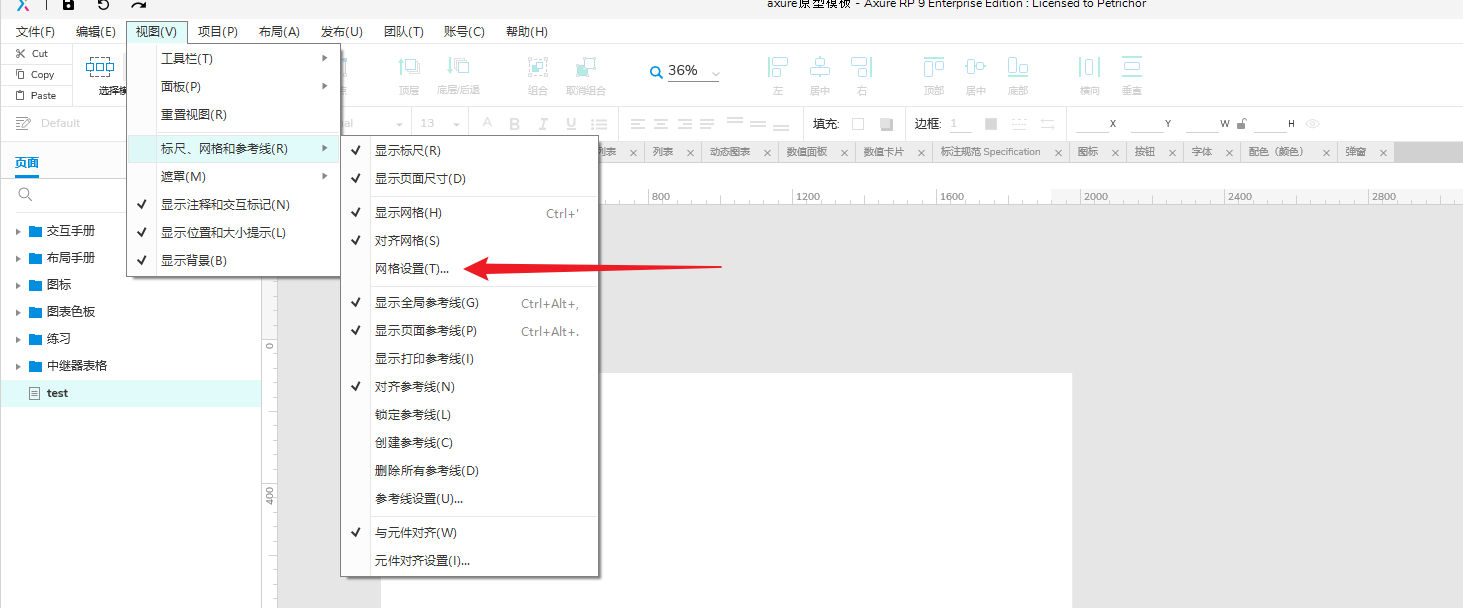Screen dimensions: 1463x608
Task: Toggle 对齐网格(S) snap option
Action: 470,241
